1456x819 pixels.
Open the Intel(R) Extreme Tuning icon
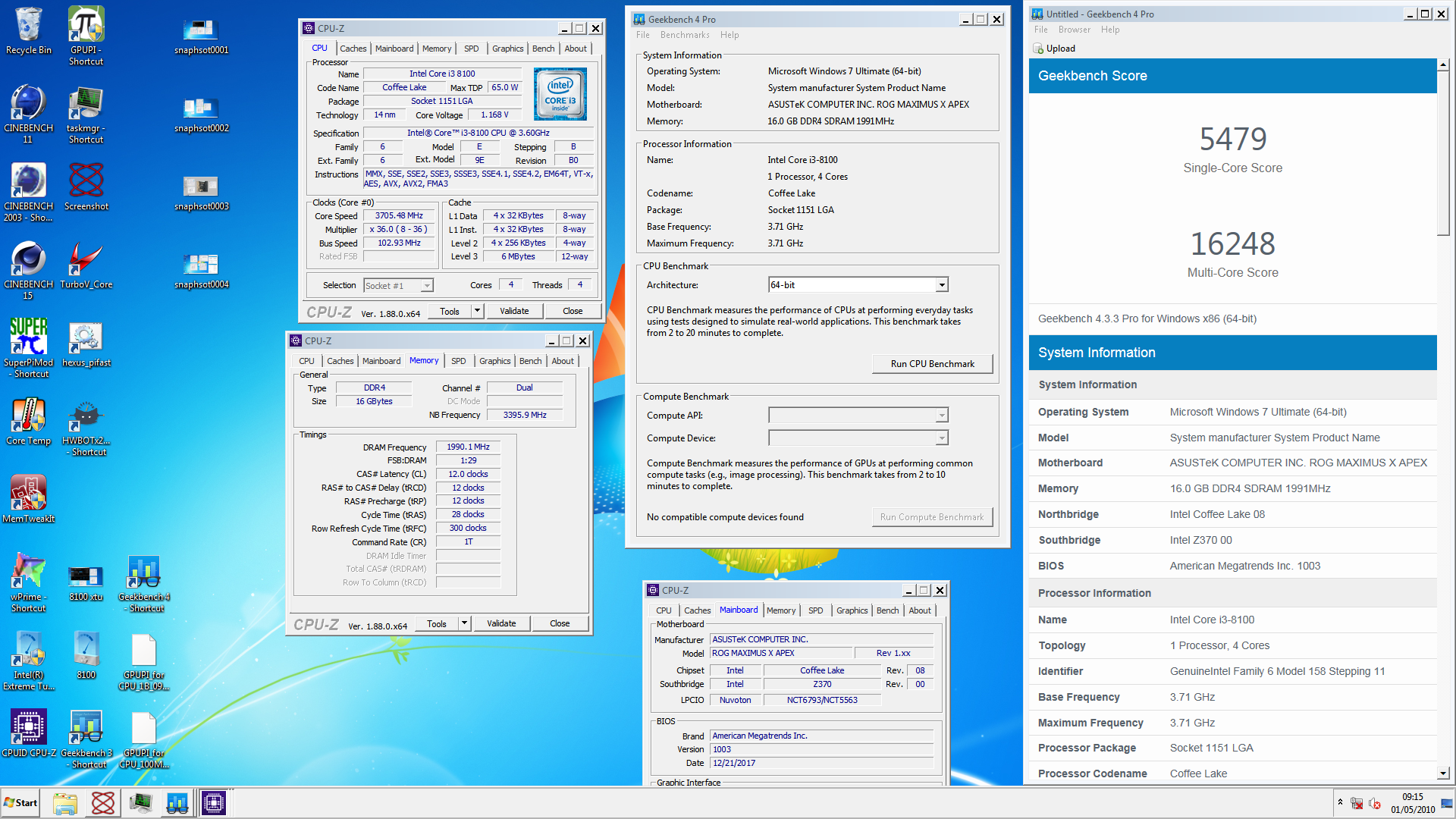click(x=29, y=661)
